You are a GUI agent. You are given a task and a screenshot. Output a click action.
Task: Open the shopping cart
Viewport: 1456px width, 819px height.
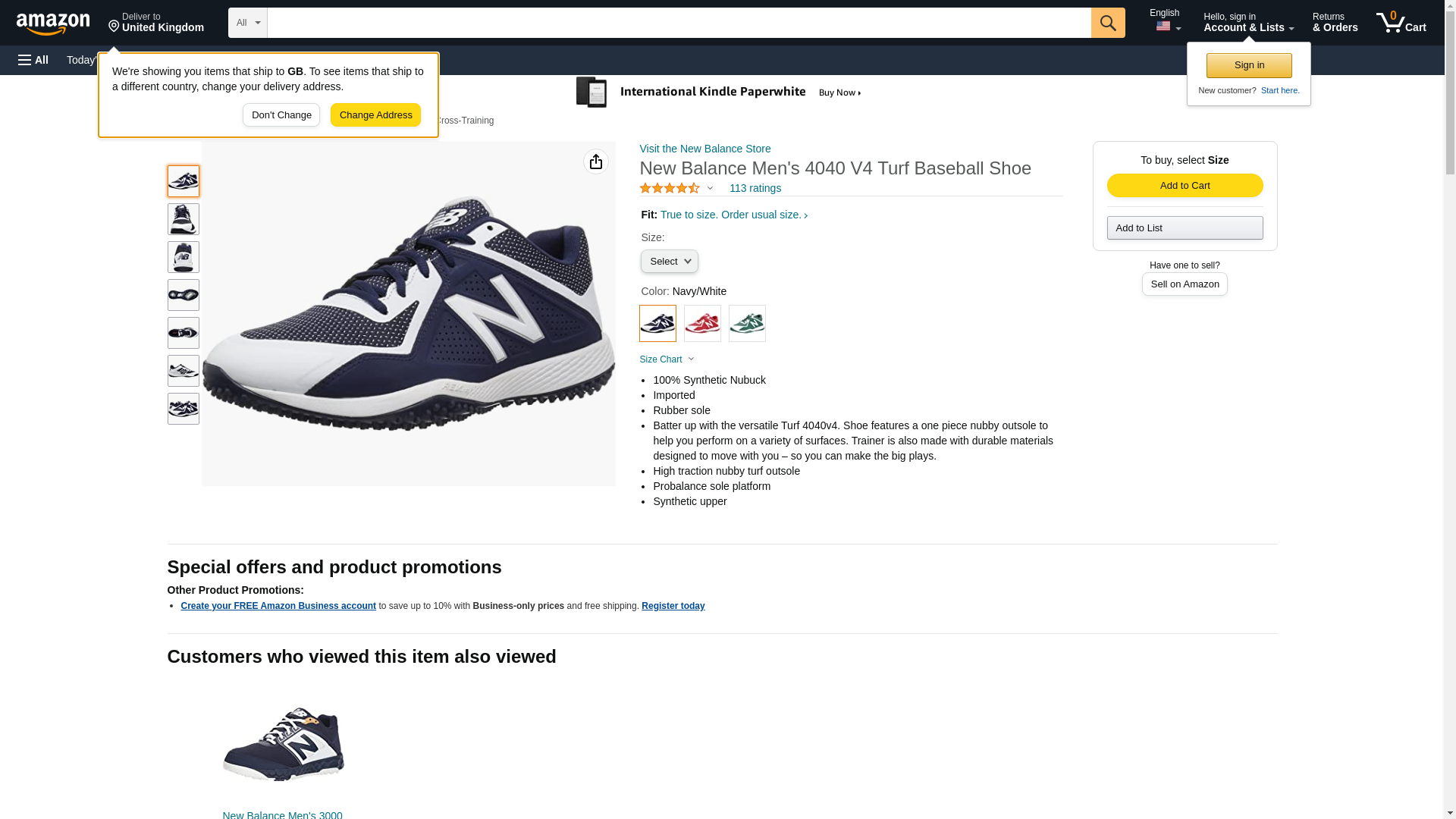[1401, 23]
